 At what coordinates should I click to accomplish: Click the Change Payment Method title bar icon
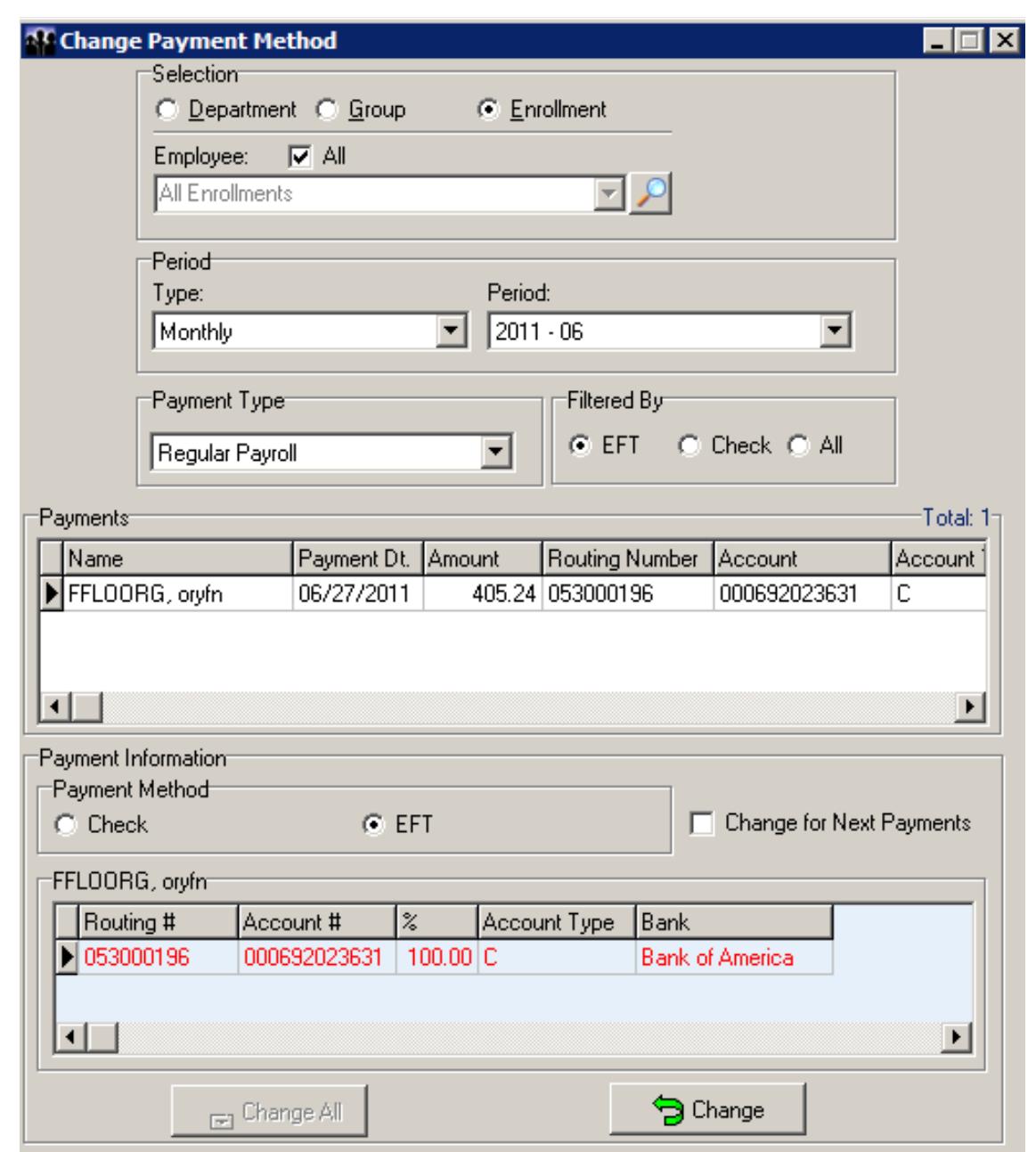coord(41,41)
